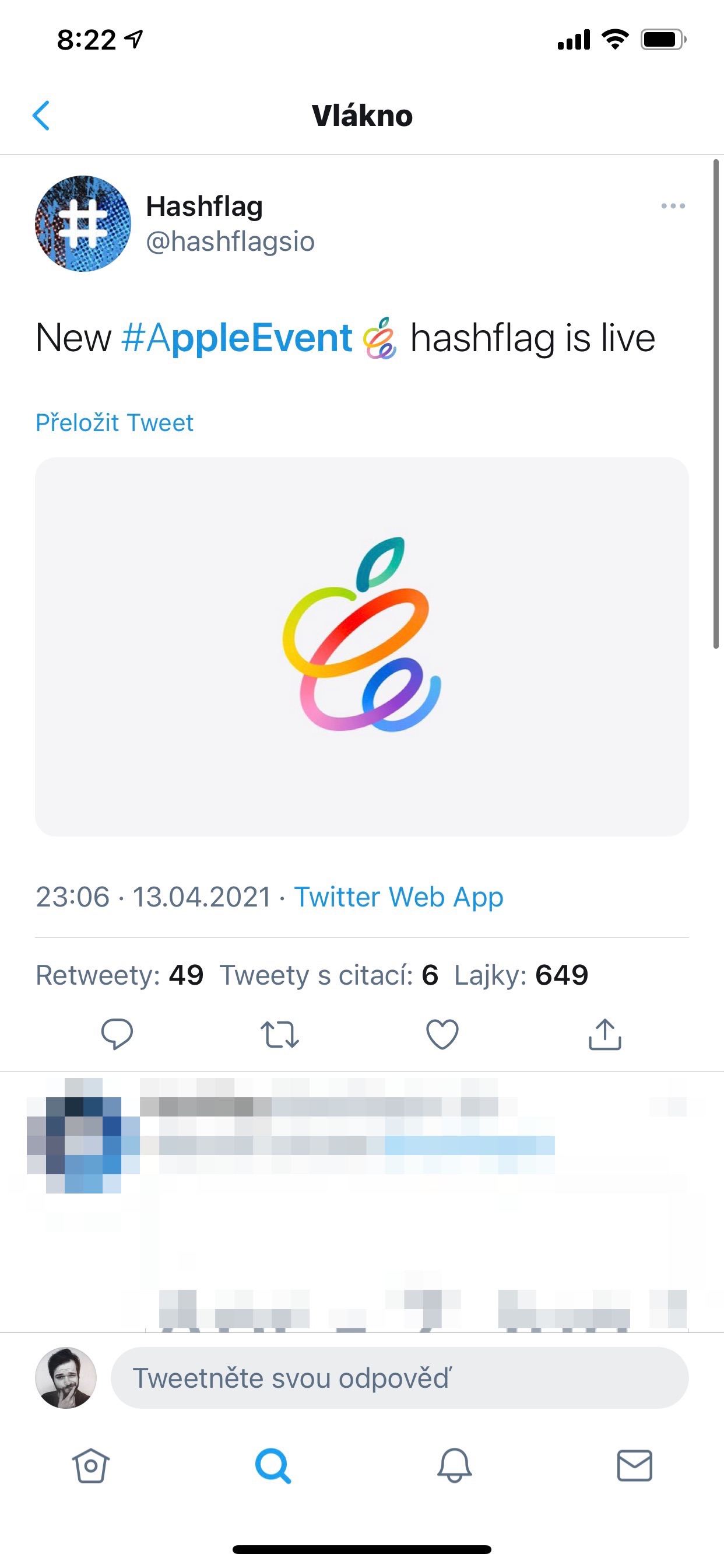Screen dimensions: 724x1568
Task: Tap the @hashflagsio username handle
Action: 230,242
